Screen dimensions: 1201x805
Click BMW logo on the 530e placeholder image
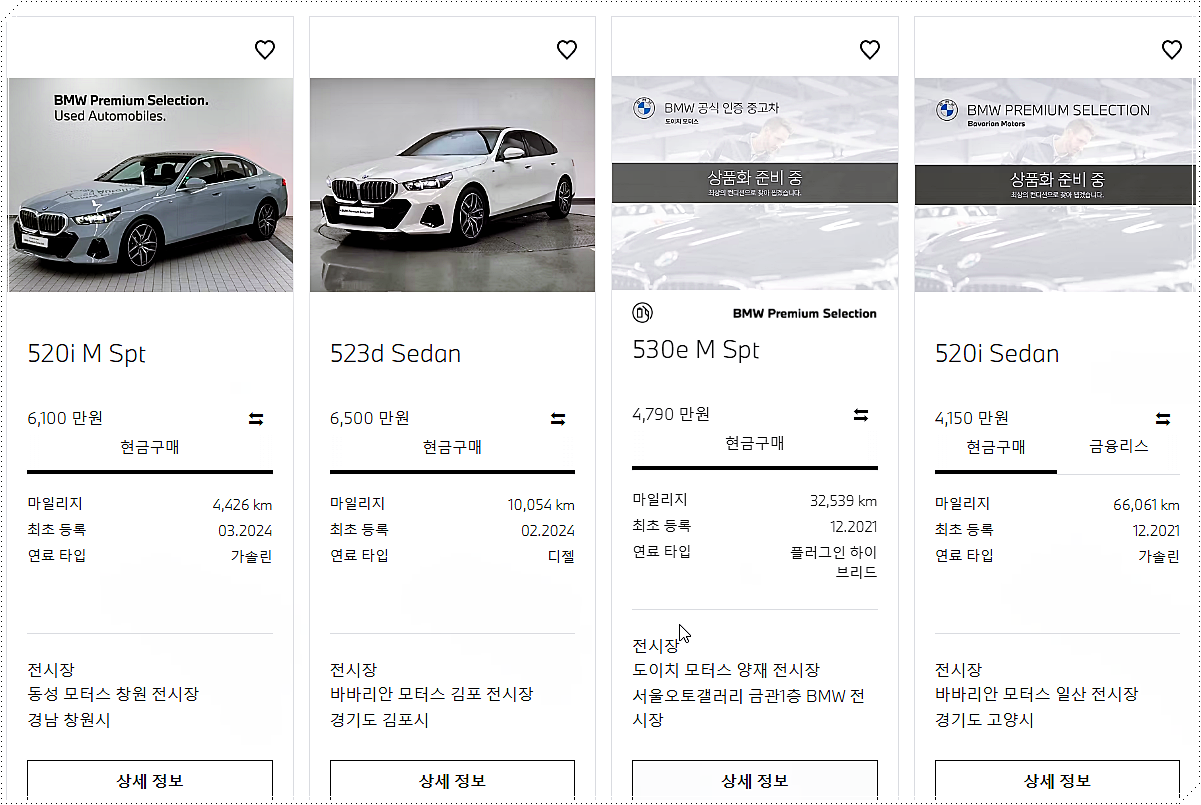pyautogui.click(x=644, y=109)
